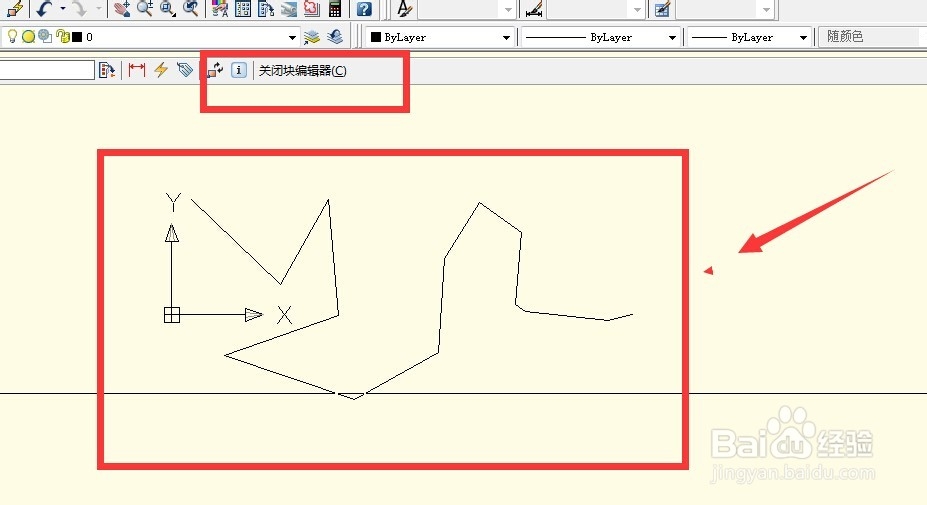
Task: Click 关闭块编辑器(C) button
Action: (x=303, y=70)
